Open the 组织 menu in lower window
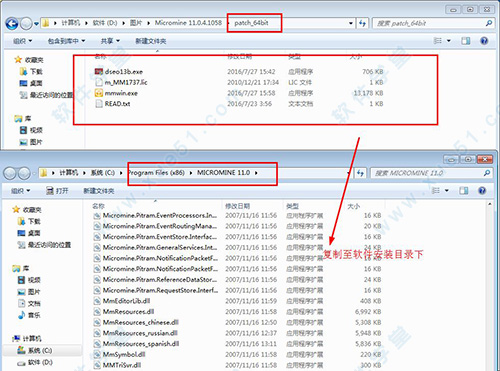 coord(20,191)
